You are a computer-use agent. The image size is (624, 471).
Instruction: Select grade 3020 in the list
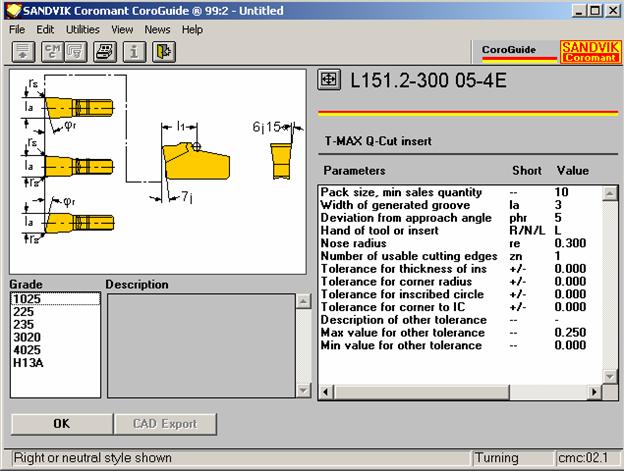tap(55, 337)
